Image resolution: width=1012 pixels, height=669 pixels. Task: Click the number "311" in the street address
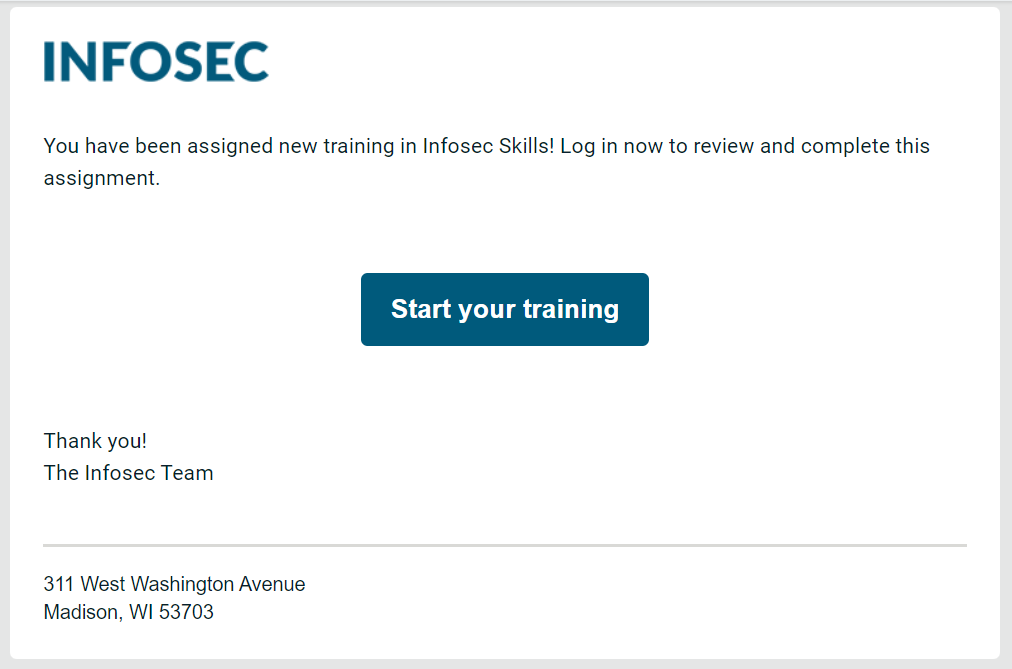59,584
